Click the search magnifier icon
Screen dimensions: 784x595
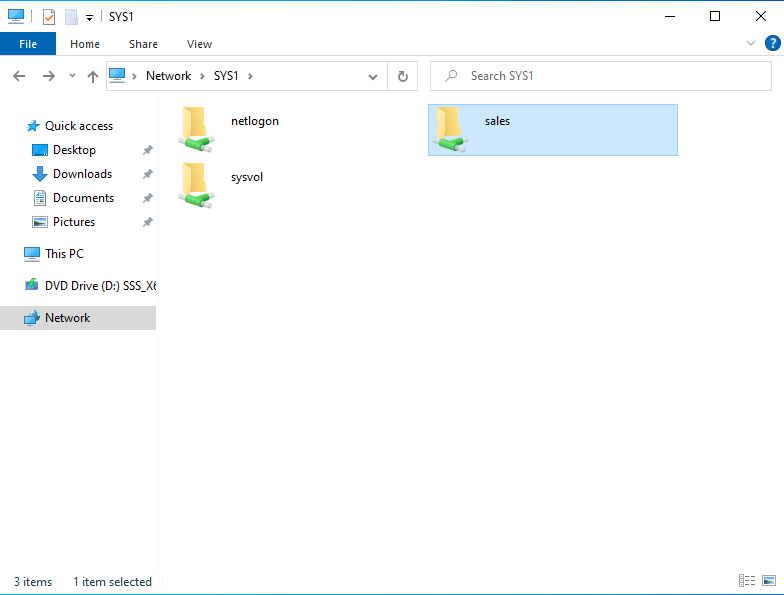click(452, 76)
